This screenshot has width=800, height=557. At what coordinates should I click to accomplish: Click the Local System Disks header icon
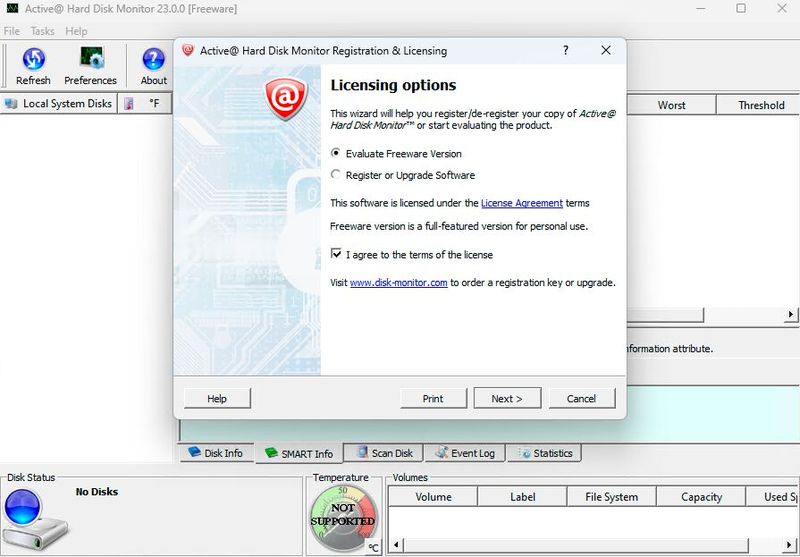11,104
